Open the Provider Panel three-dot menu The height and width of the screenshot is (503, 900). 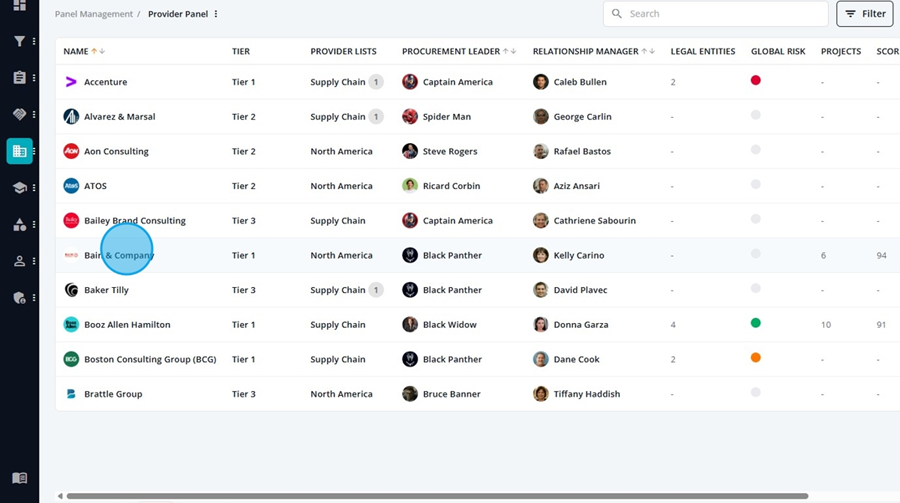[216, 14]
